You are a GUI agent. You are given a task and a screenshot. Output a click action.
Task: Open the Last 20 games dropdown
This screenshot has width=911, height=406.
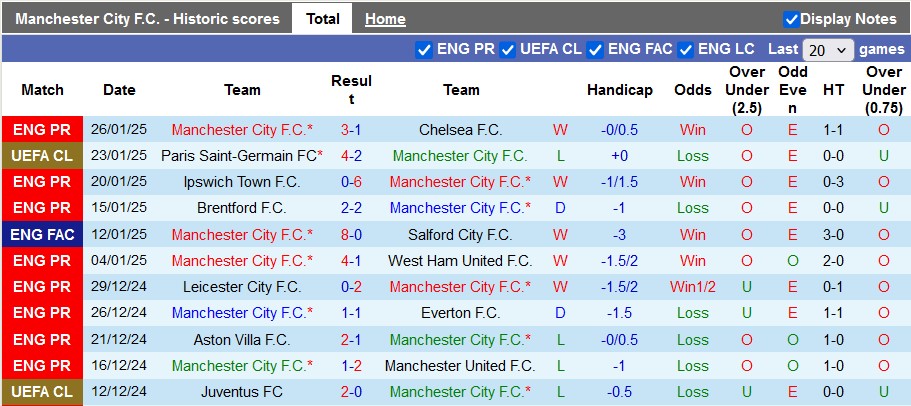(x=828, y=49)
